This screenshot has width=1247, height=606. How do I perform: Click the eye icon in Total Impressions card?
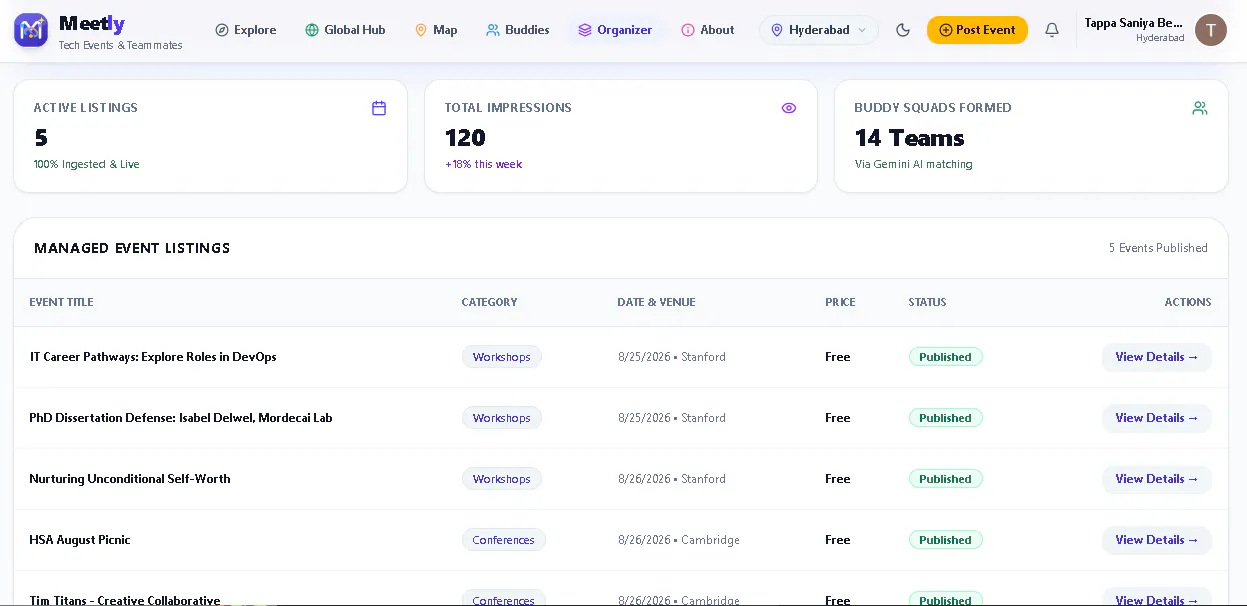(x=789, y=108)
